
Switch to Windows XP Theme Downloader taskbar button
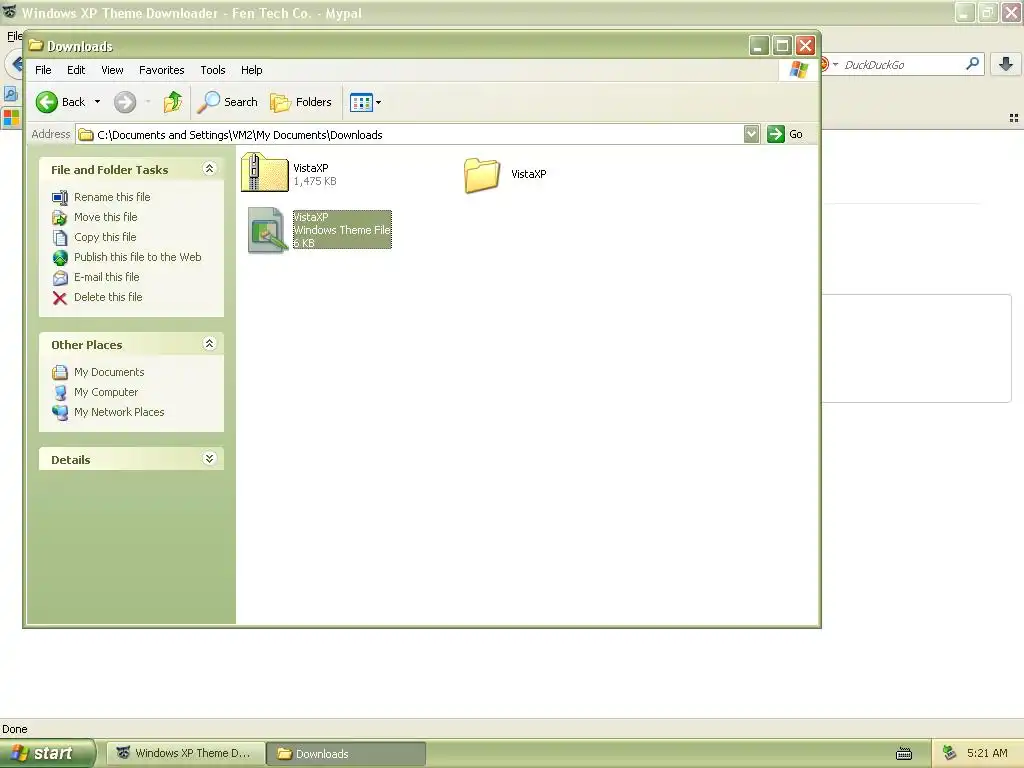click(185, 753)
